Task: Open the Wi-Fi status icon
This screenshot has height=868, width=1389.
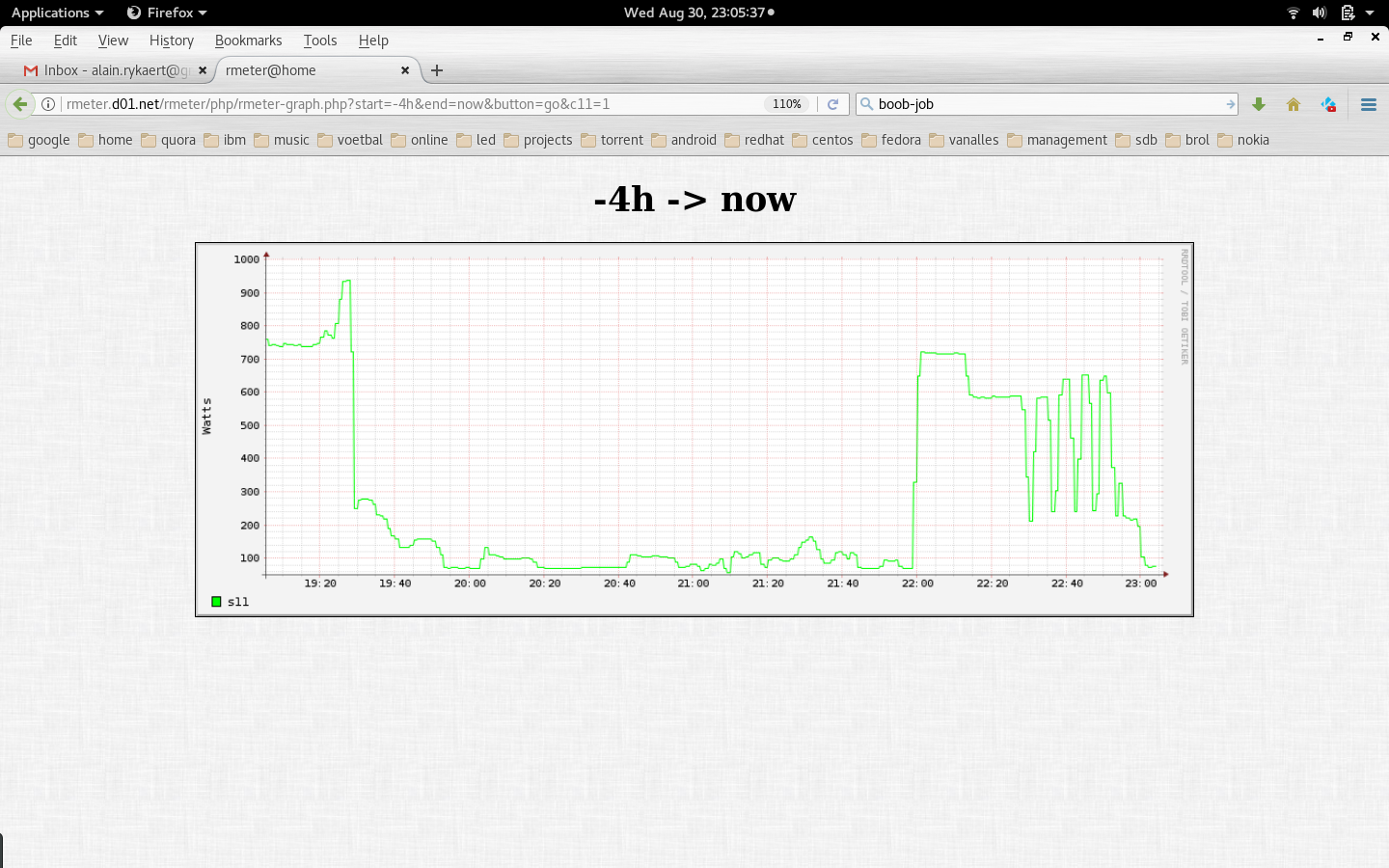Action: [1294, 13]
